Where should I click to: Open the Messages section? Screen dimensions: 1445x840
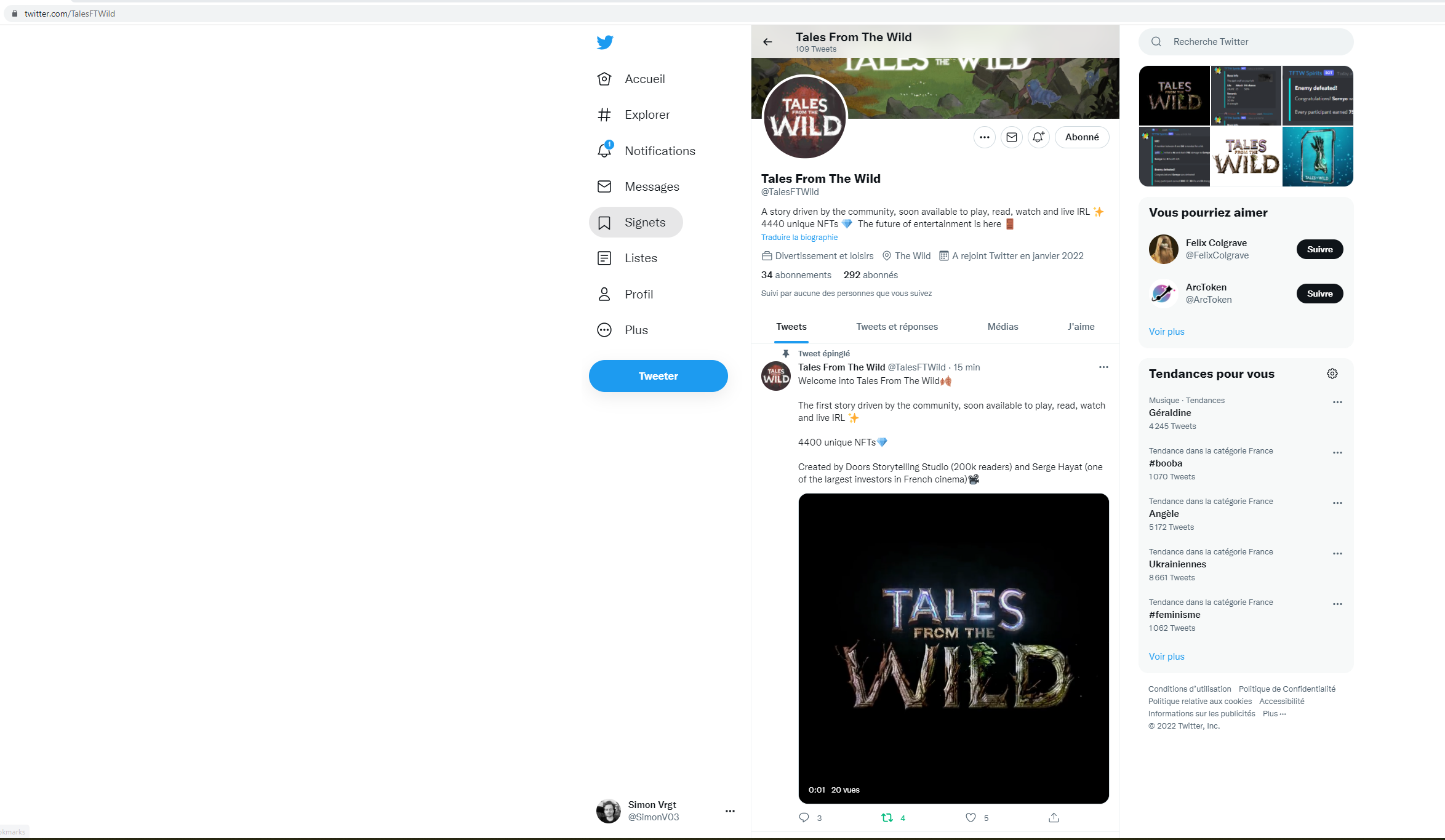(x=638, y=186)
